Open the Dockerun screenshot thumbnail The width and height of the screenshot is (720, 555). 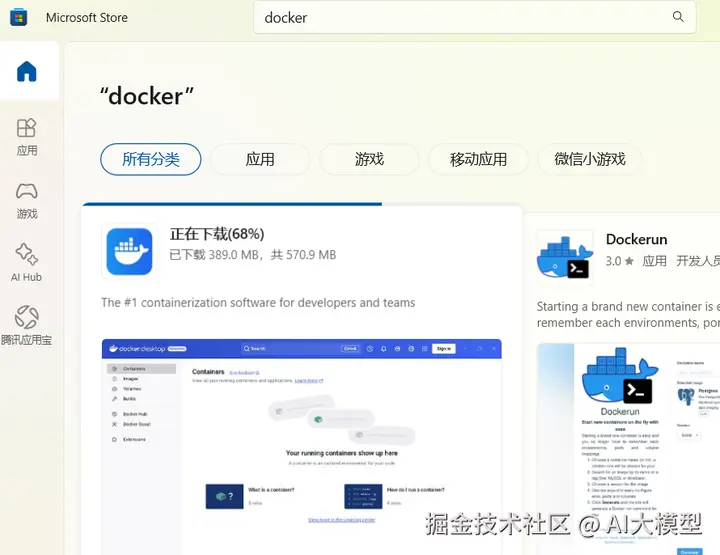point(629,449)
